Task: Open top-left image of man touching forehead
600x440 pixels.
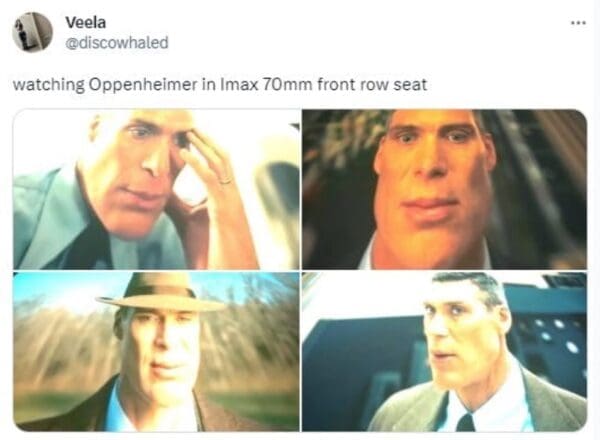Action: pos(157,189)
